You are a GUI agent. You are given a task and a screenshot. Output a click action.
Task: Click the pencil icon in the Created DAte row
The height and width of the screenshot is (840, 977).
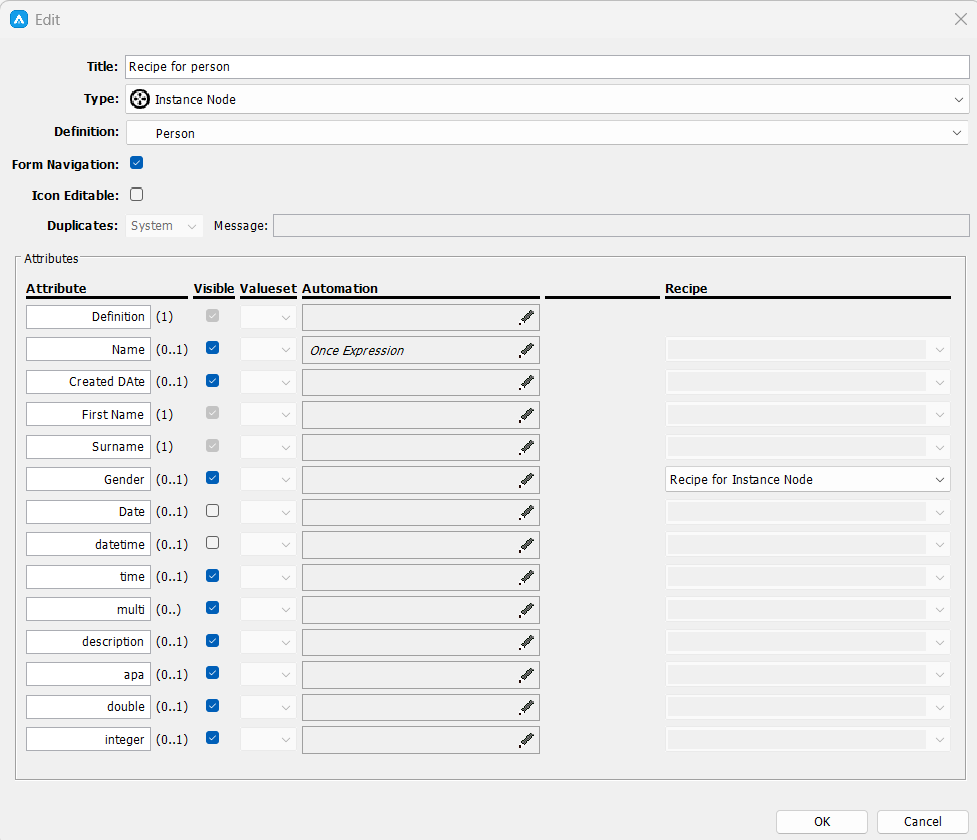pyautogui.click(x=526, y=382)
